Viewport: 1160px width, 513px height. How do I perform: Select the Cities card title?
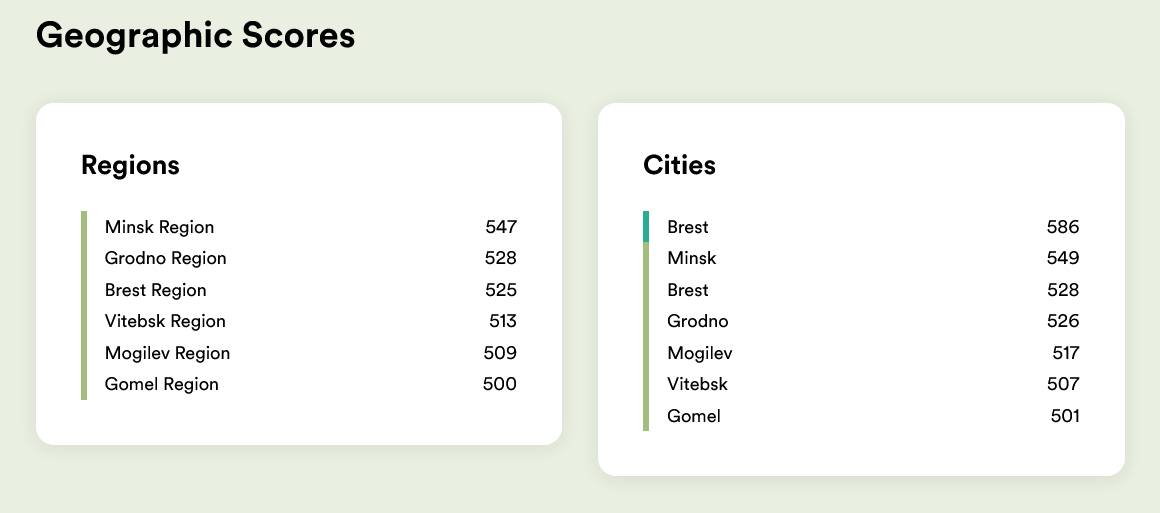pyautogui.click(x=679, y=165)
